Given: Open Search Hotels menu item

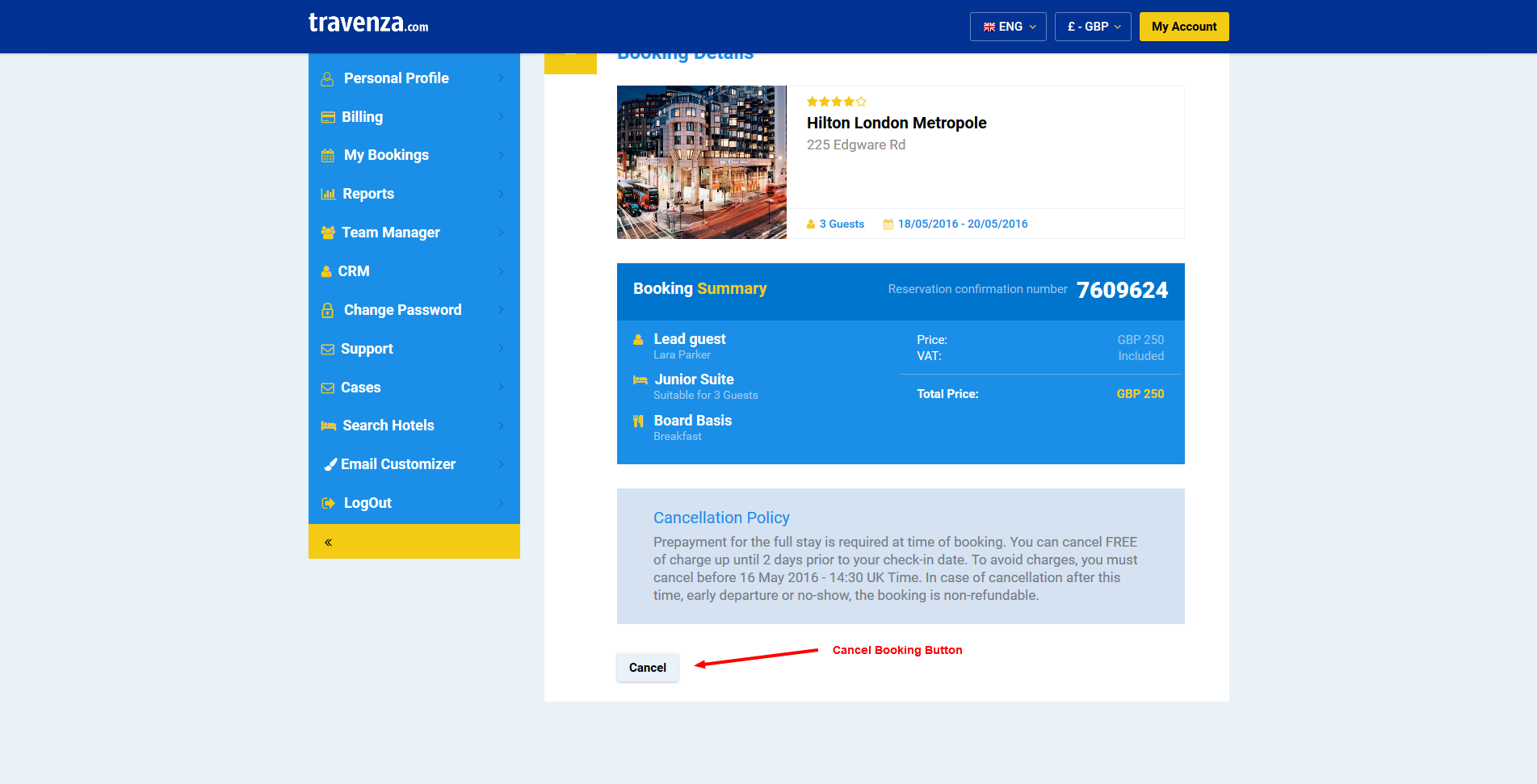Looking at the screenshot, I should pos(414,426).
